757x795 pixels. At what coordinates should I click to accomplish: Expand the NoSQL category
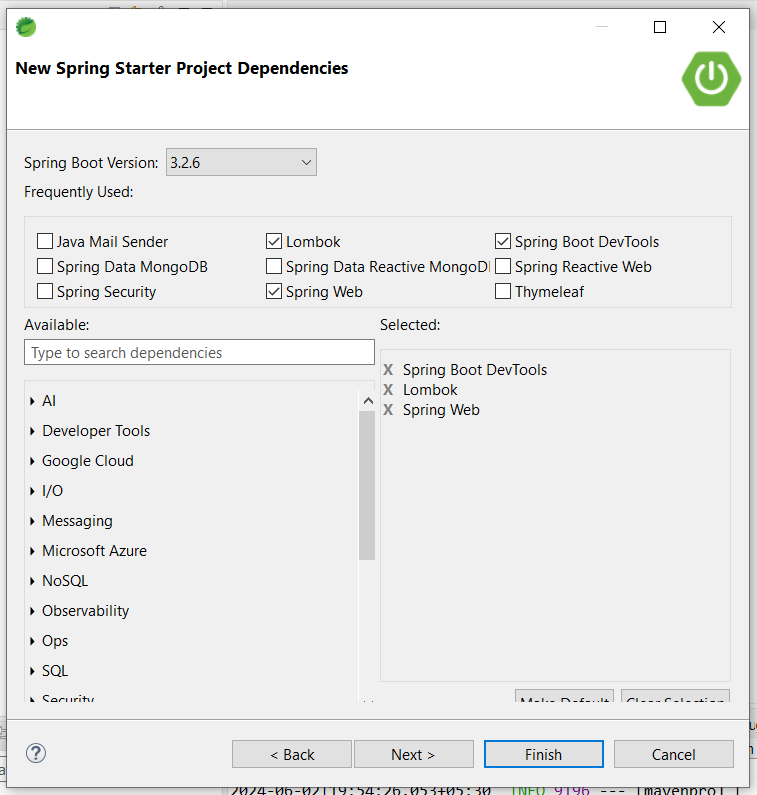[x=32, y=581]
